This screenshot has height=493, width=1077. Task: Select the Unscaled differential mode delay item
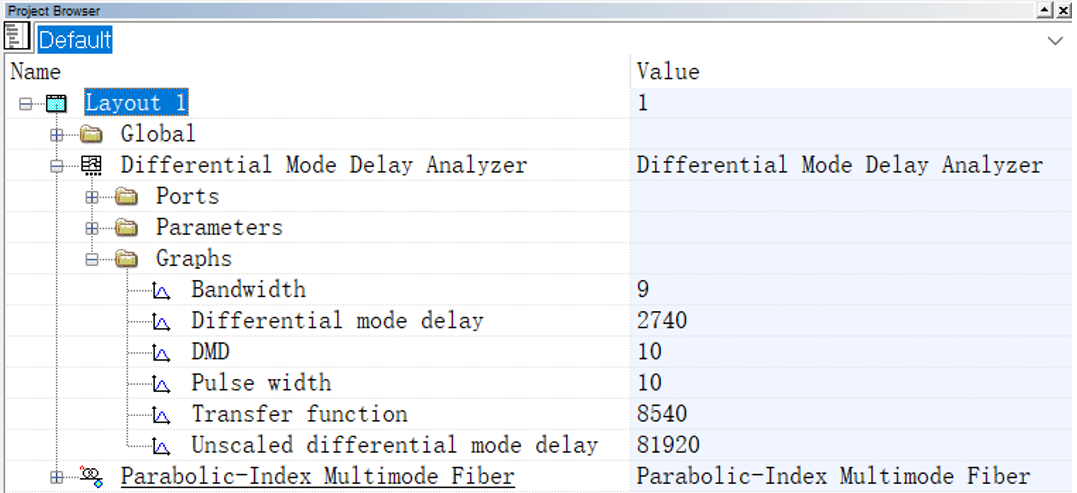[394, 446]
